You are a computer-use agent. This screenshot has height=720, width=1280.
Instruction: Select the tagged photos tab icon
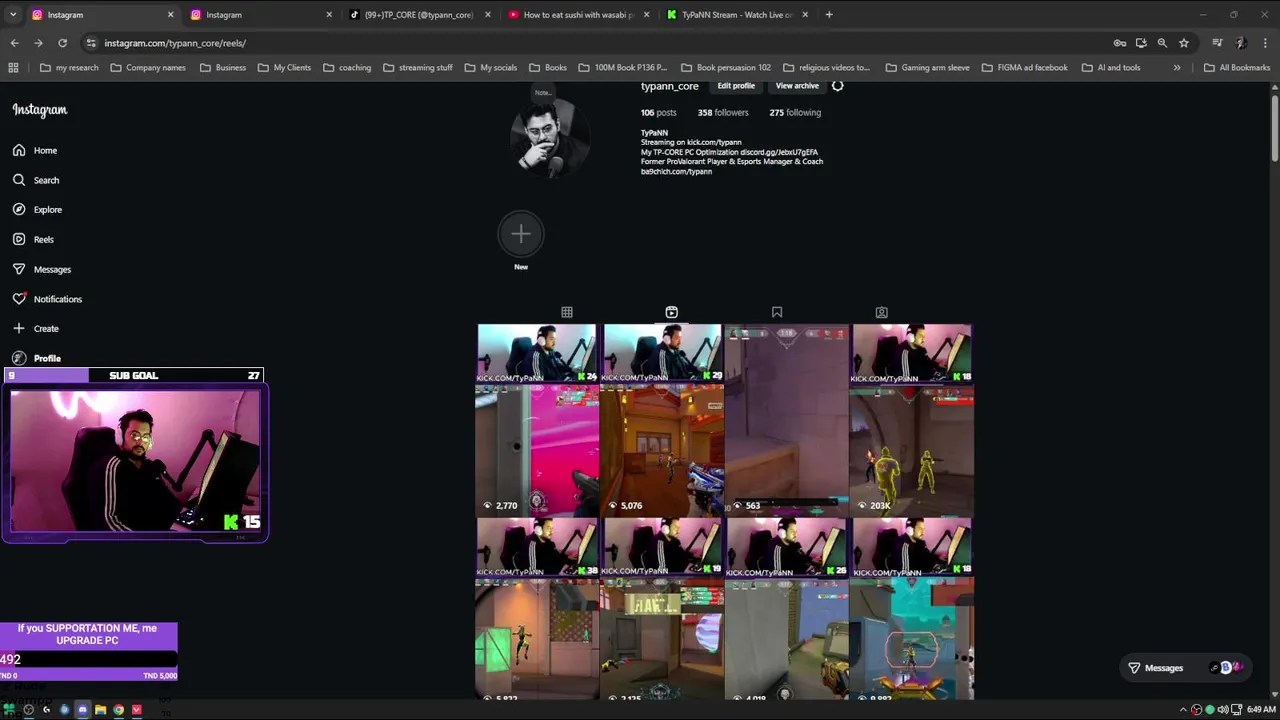click(881, 312)
